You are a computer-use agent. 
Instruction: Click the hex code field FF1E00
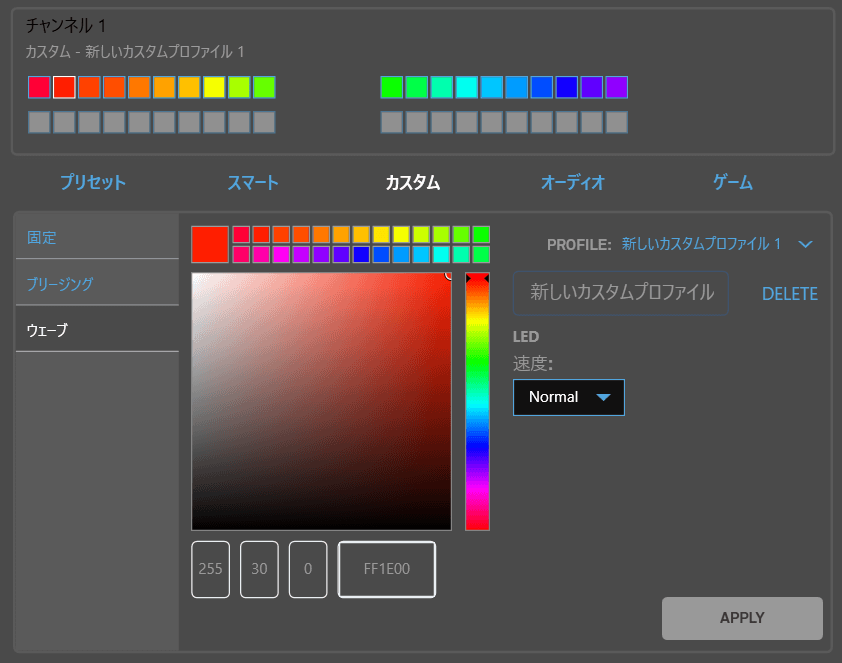tap(387, 569)
